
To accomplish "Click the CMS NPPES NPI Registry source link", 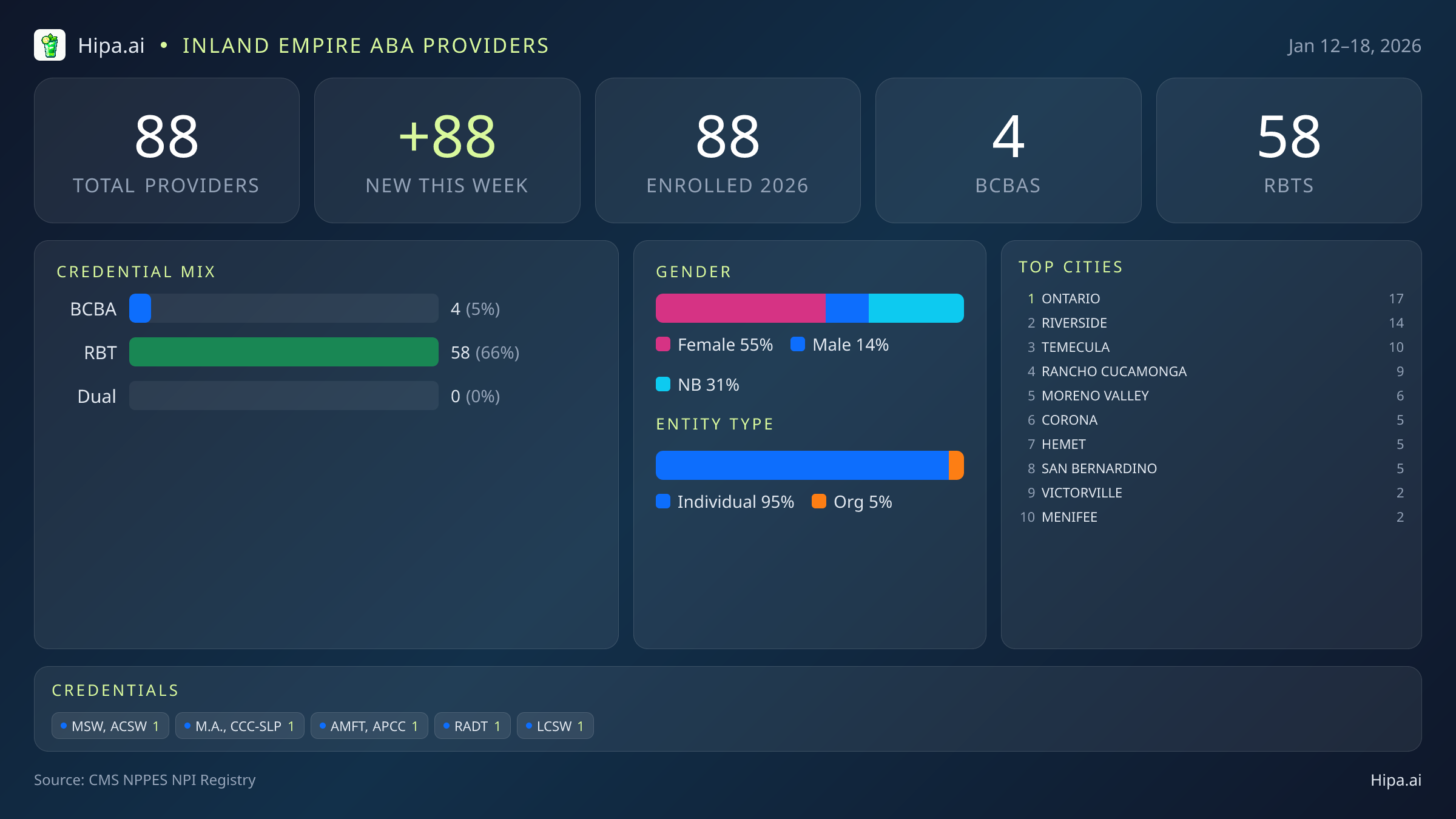I will pyautogui.click(x=145, y=780).
